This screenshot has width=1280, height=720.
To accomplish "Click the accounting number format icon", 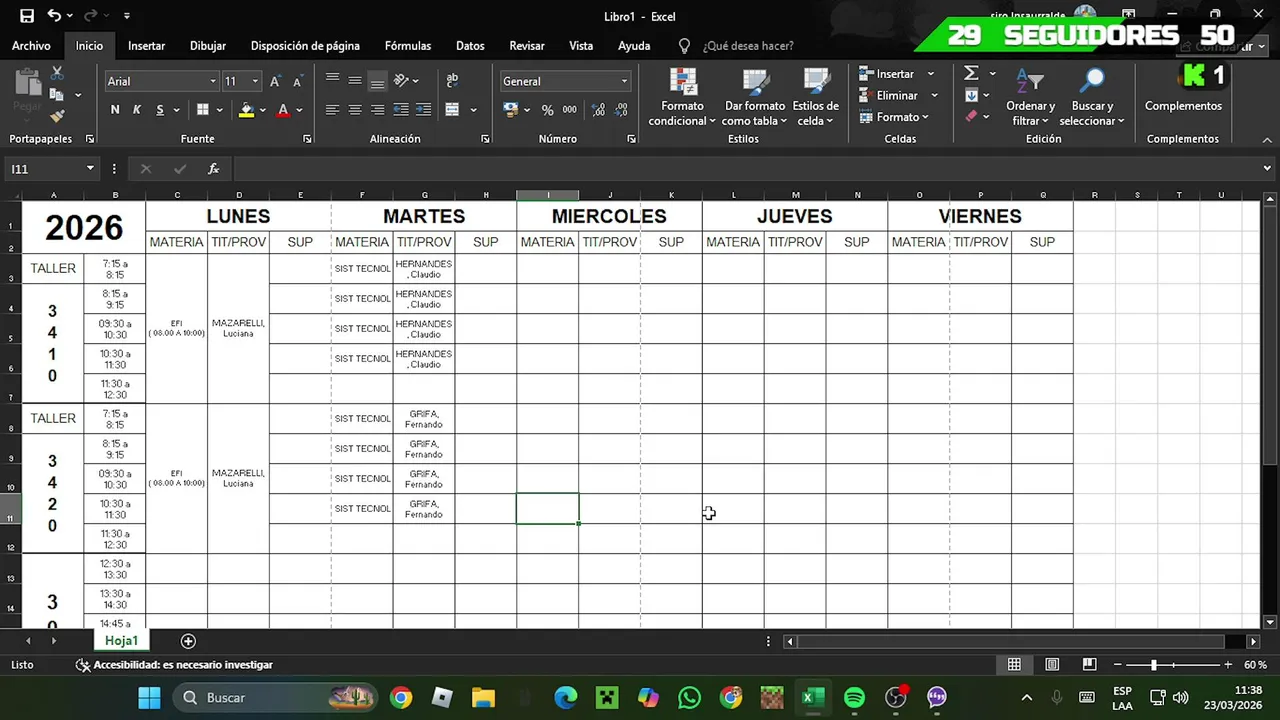I will click(x=510, y=110).
